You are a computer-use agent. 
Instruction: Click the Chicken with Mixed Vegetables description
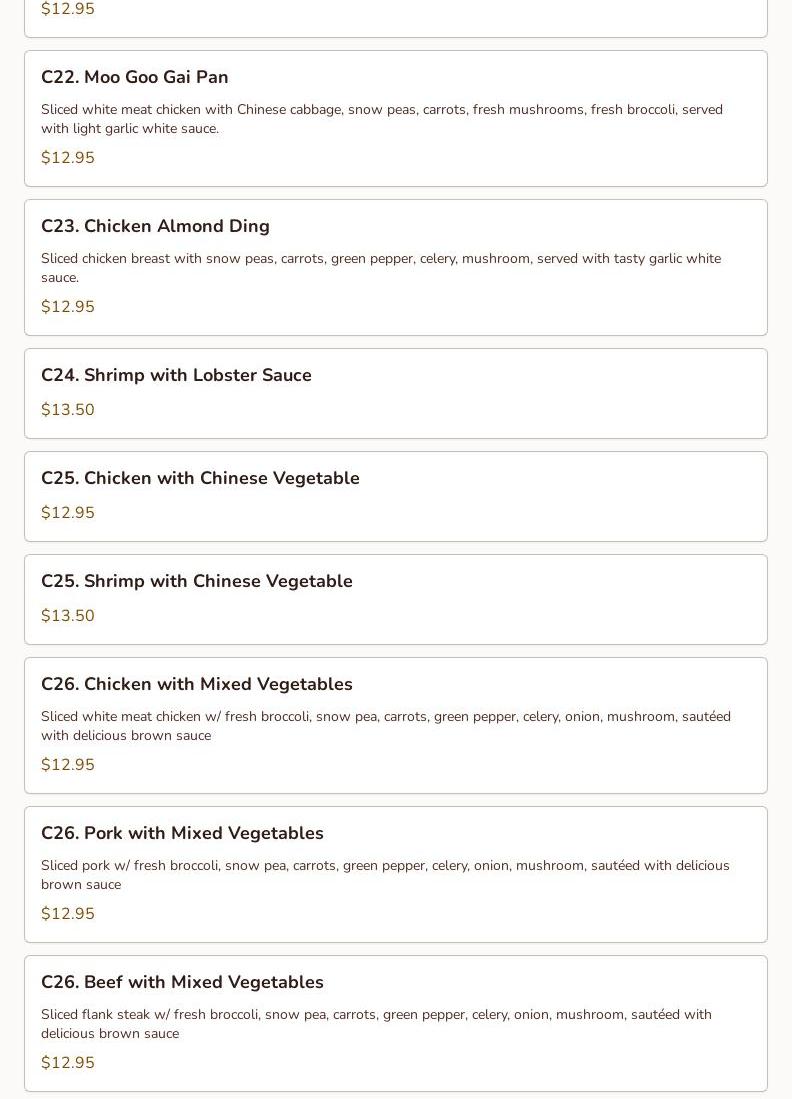(385, 726)
